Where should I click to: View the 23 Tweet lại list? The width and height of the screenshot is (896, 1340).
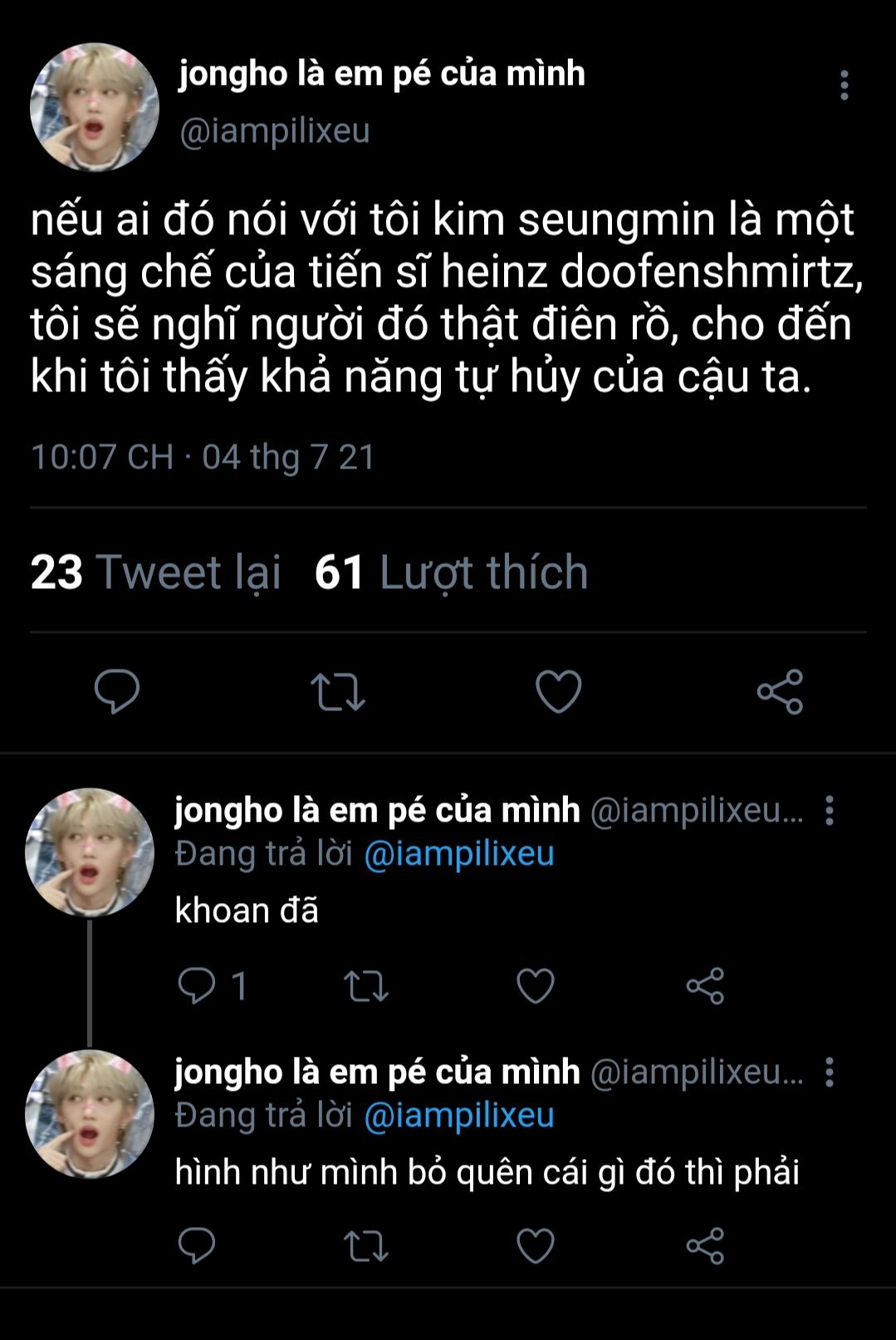[x=156, y=572]
